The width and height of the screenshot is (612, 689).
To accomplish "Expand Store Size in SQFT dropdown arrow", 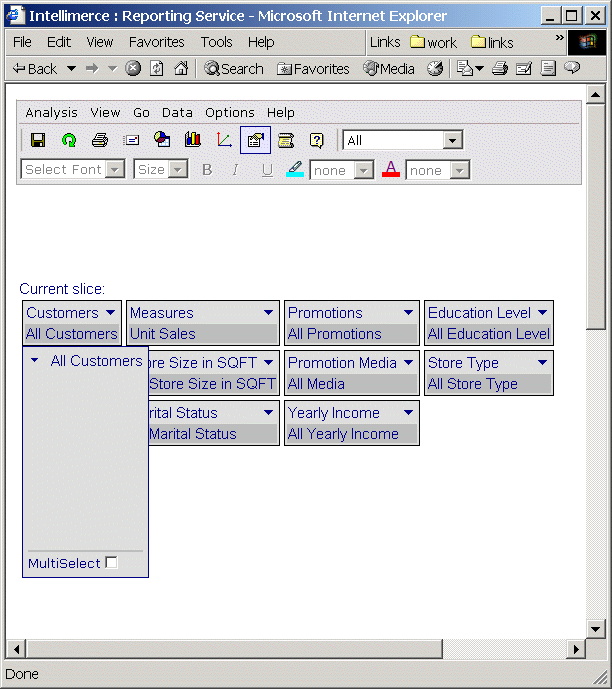I will pyautogui.click(x=268, y=363).
